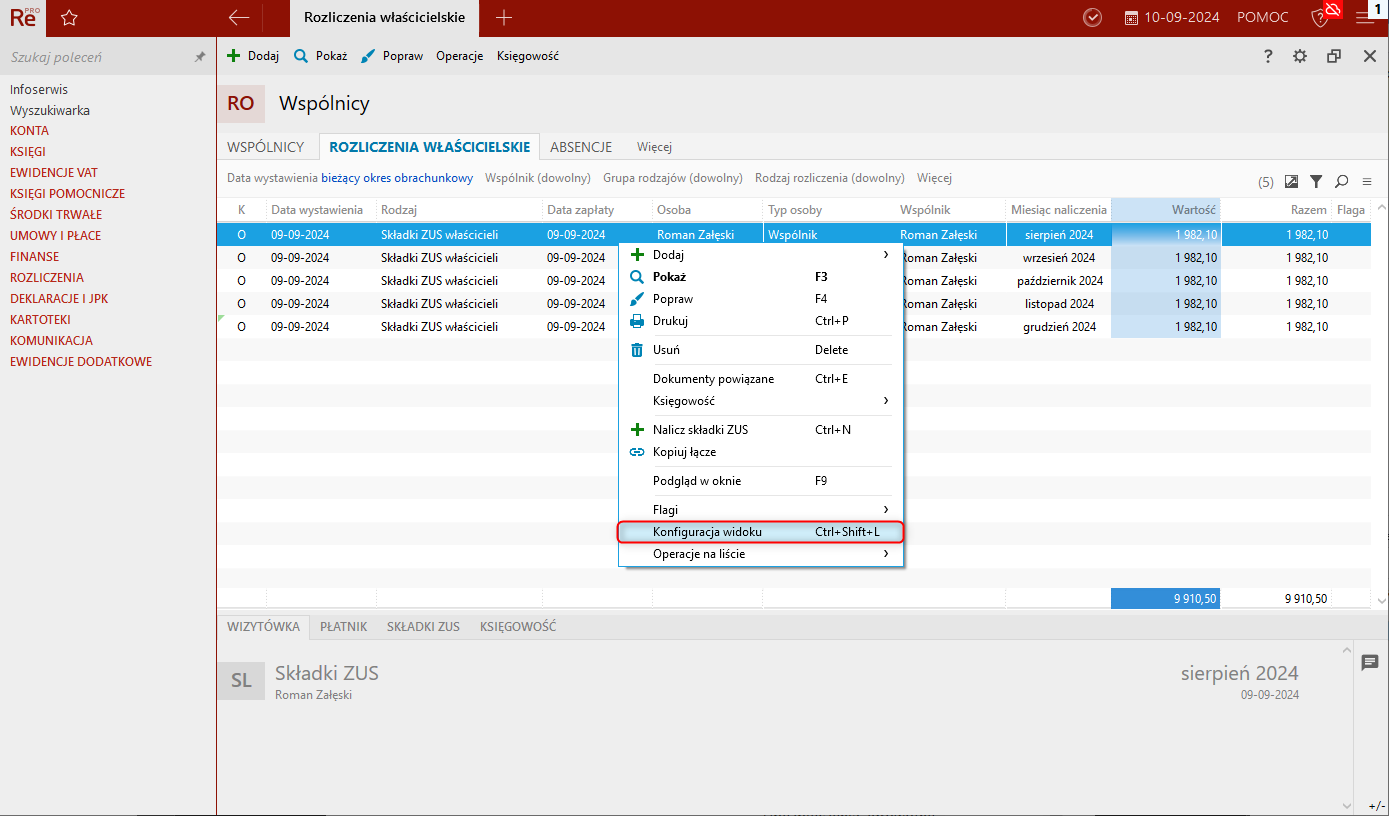Viewport: 1389px width, 816px height.
Task: Switch to the ABSENCJE tab
Action: [x=581, y=147]
